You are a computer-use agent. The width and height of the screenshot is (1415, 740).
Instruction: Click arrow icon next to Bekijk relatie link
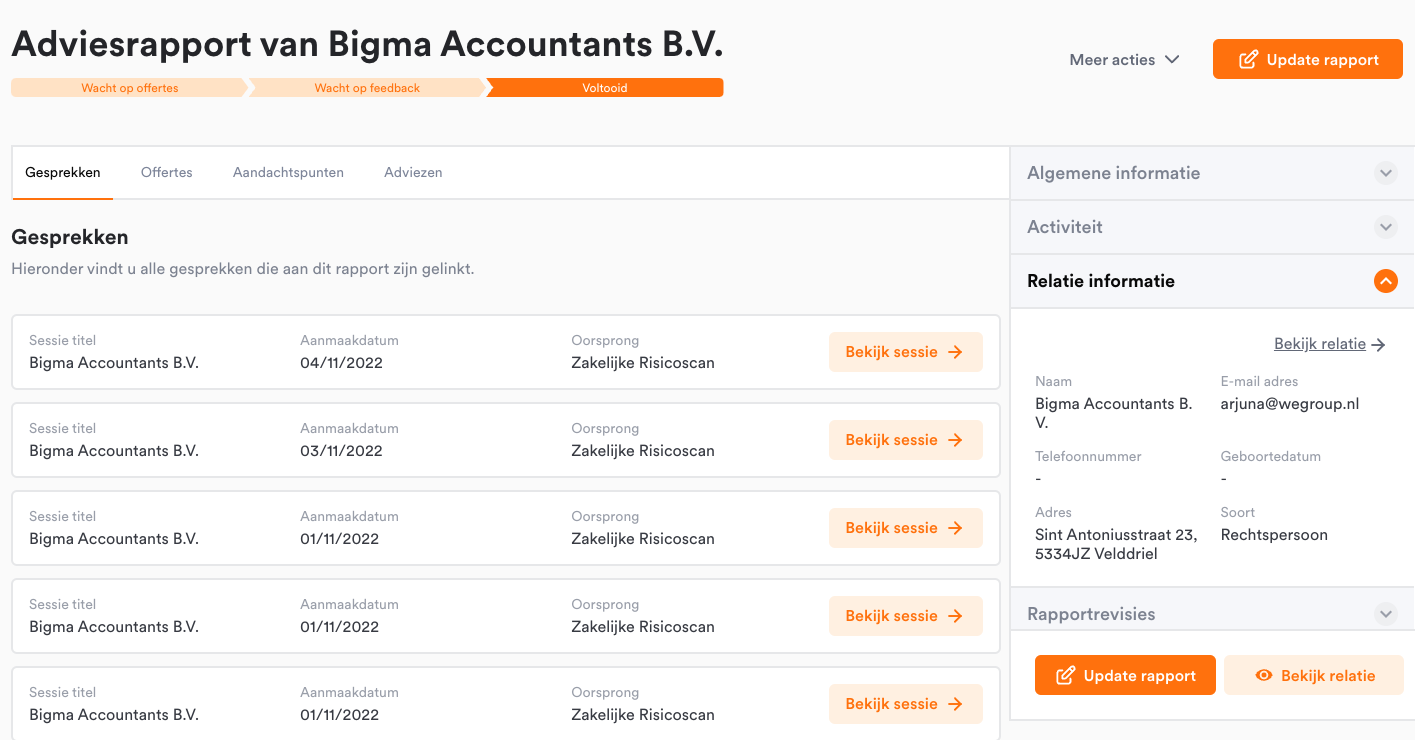tap(1379, 344)
